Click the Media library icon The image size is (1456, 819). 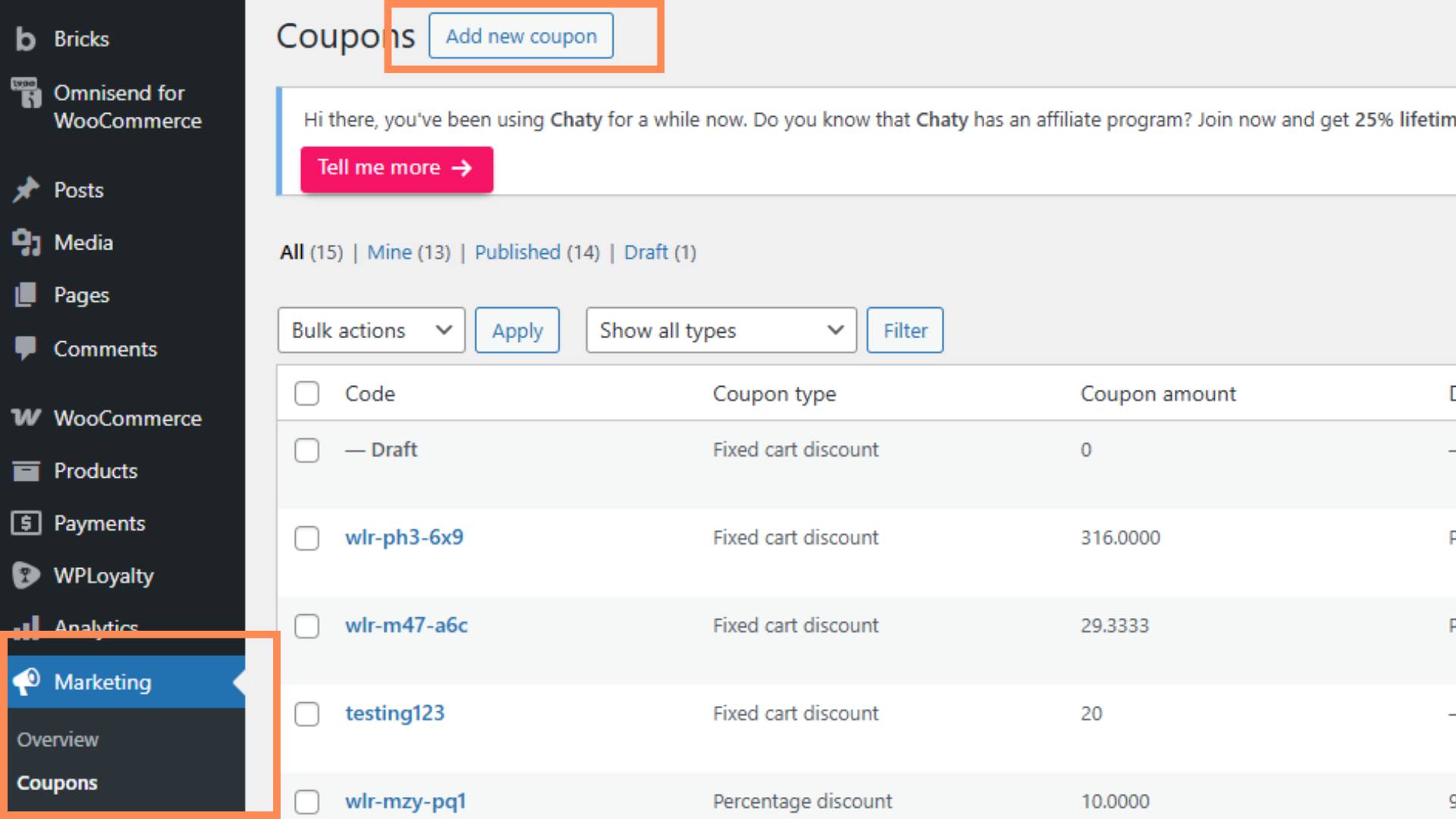click(x=26, y=243)
